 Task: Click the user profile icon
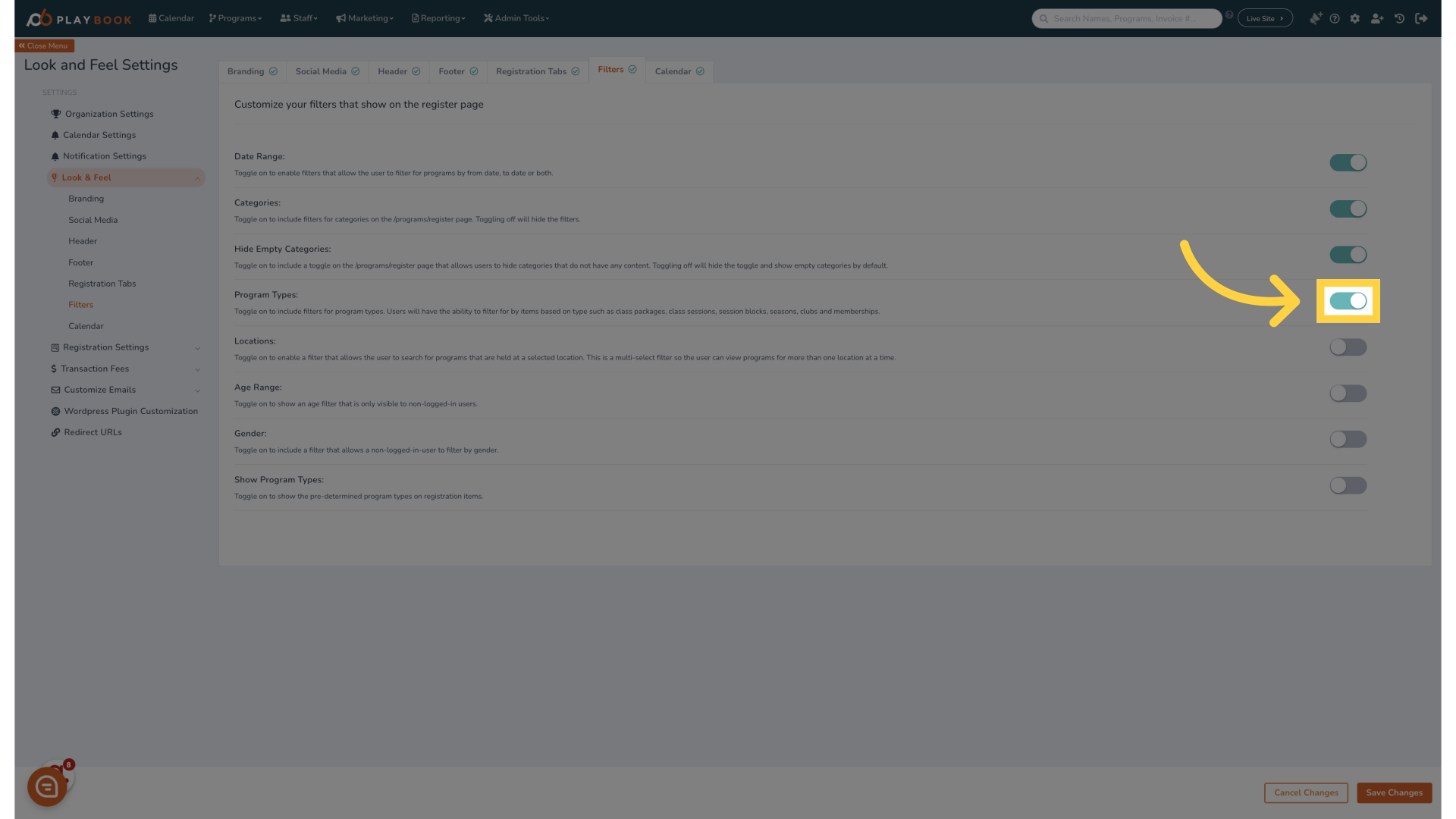point(1377,18)
